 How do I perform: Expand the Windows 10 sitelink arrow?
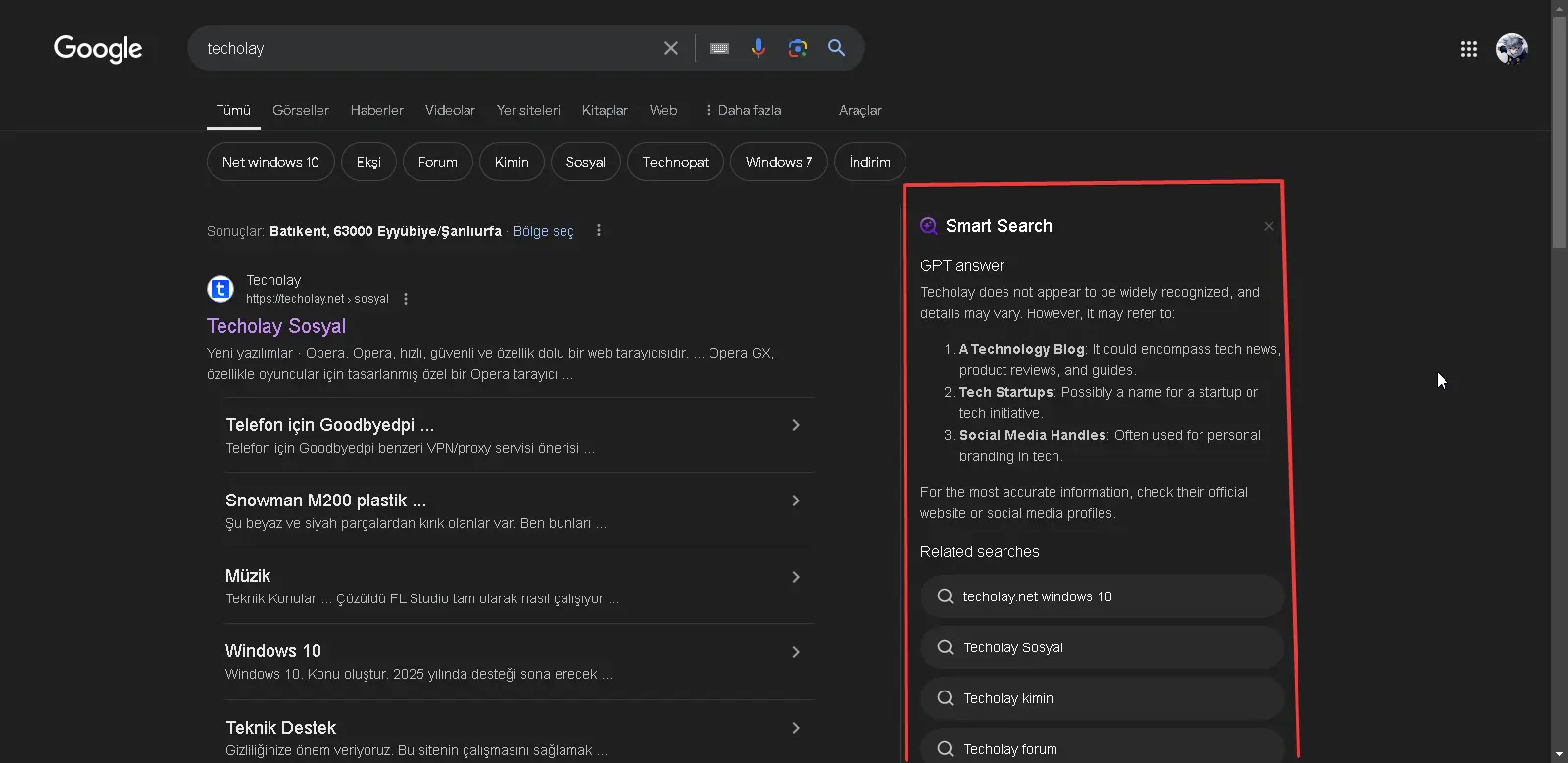796,652
